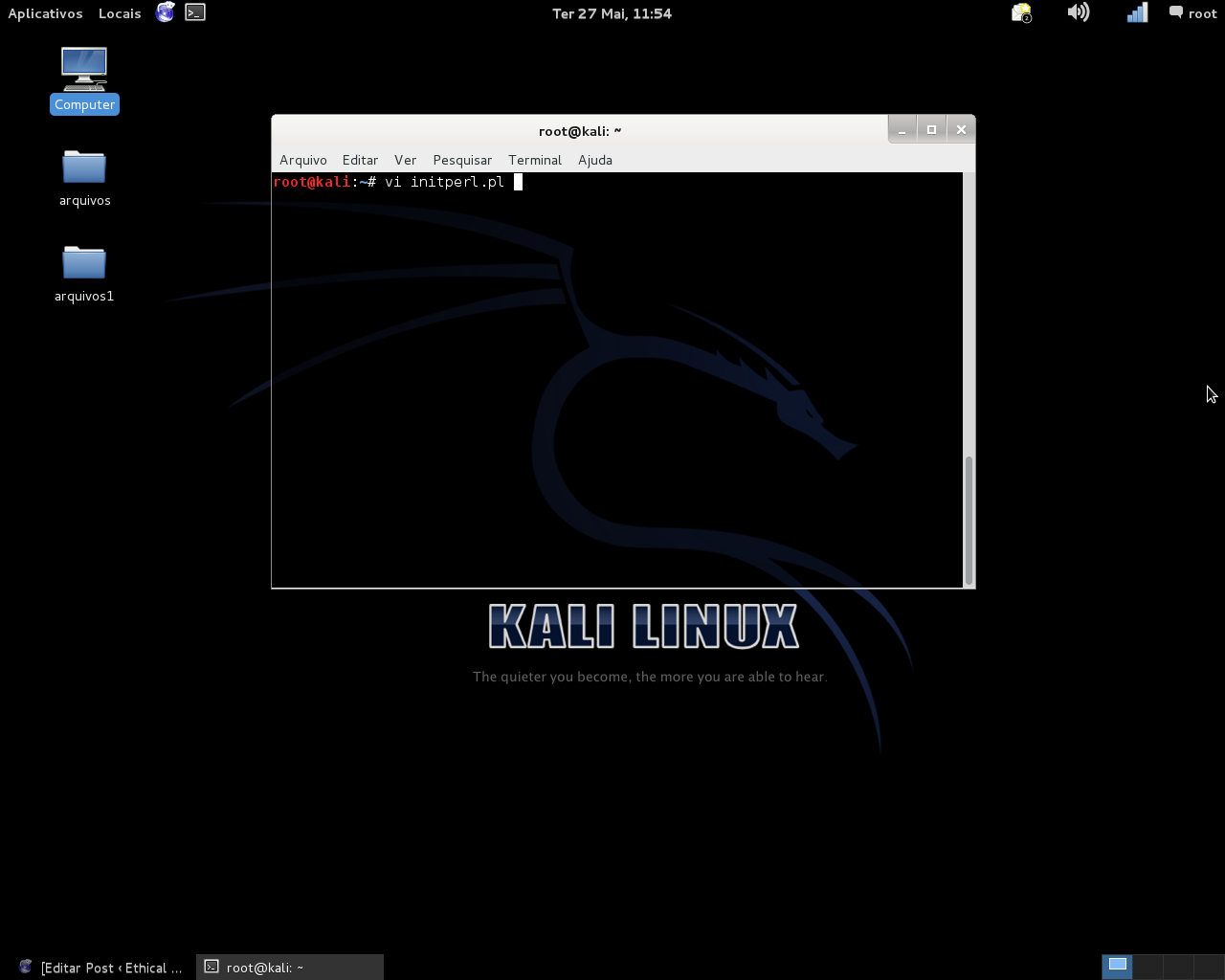Open the Ajuda menu in terminal

[595, 160]
